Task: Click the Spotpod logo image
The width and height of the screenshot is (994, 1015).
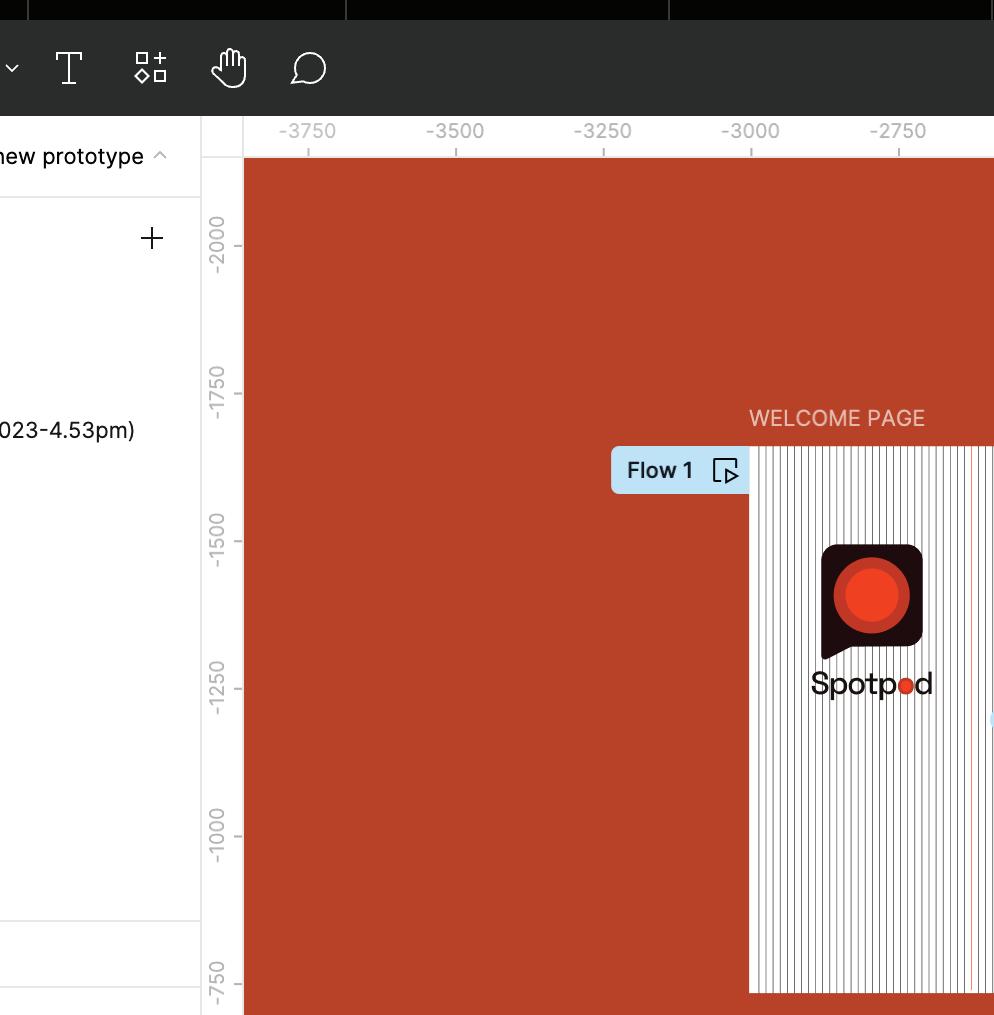Action: point(872,601)
